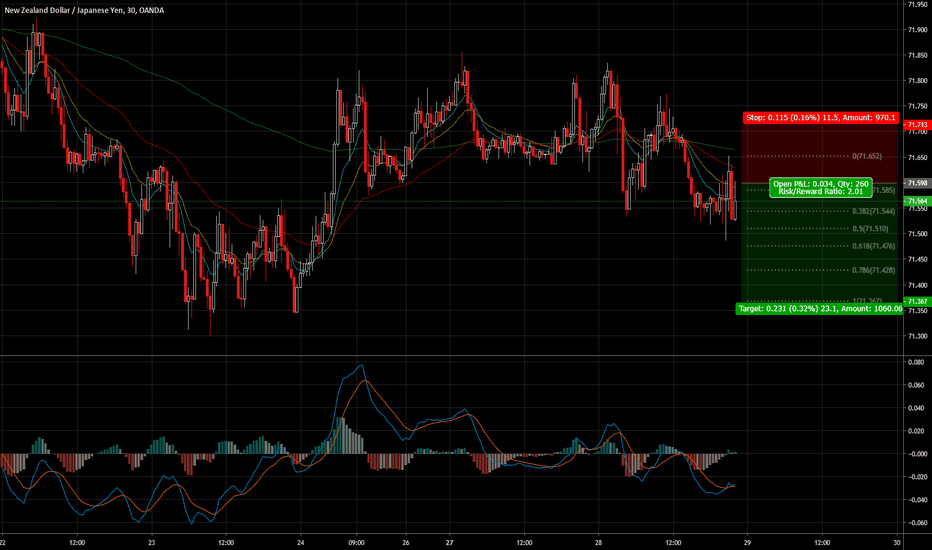
Task: Click the 09:00 label on the time axis
Action: [x=357, y=542]
